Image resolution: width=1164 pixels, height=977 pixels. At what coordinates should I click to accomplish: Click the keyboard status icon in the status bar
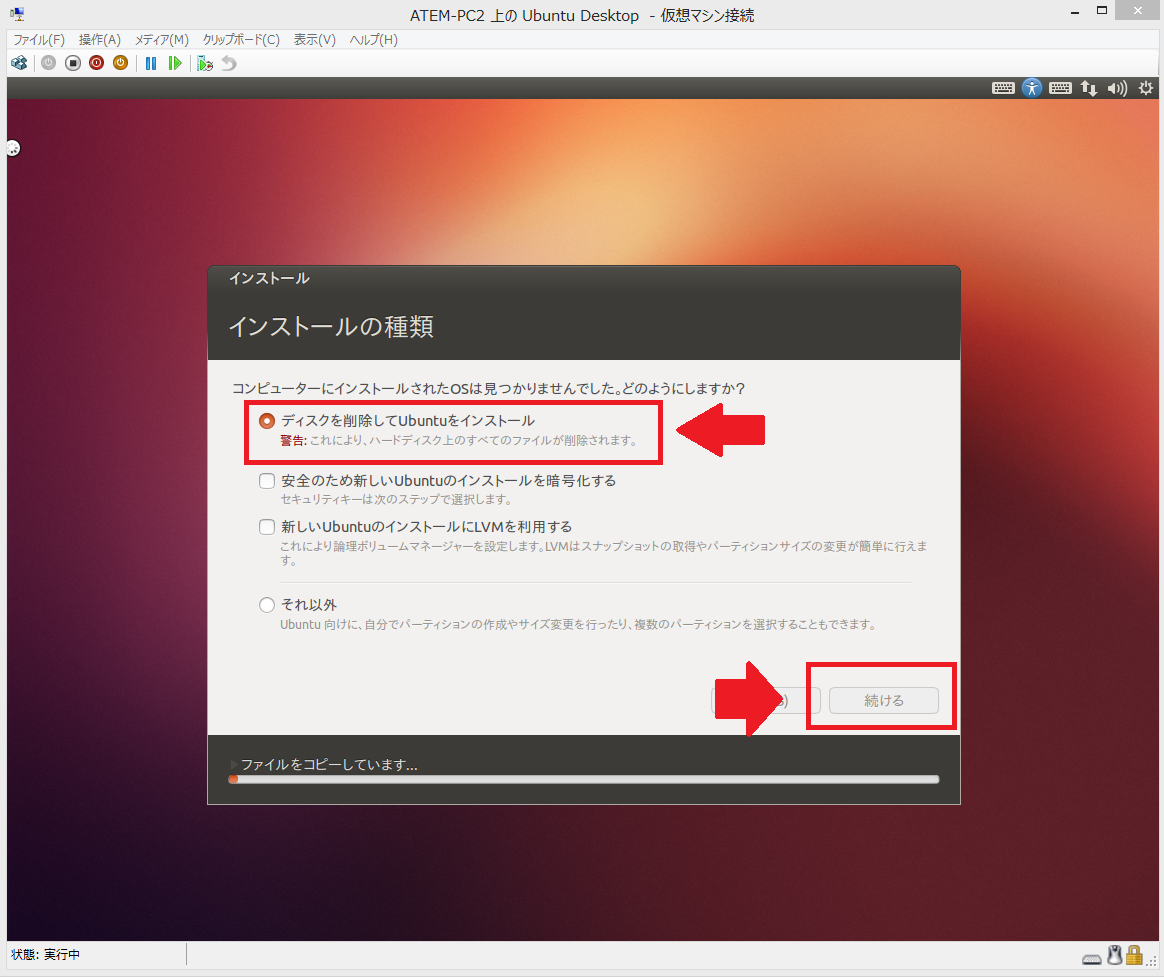point(1092,958)
